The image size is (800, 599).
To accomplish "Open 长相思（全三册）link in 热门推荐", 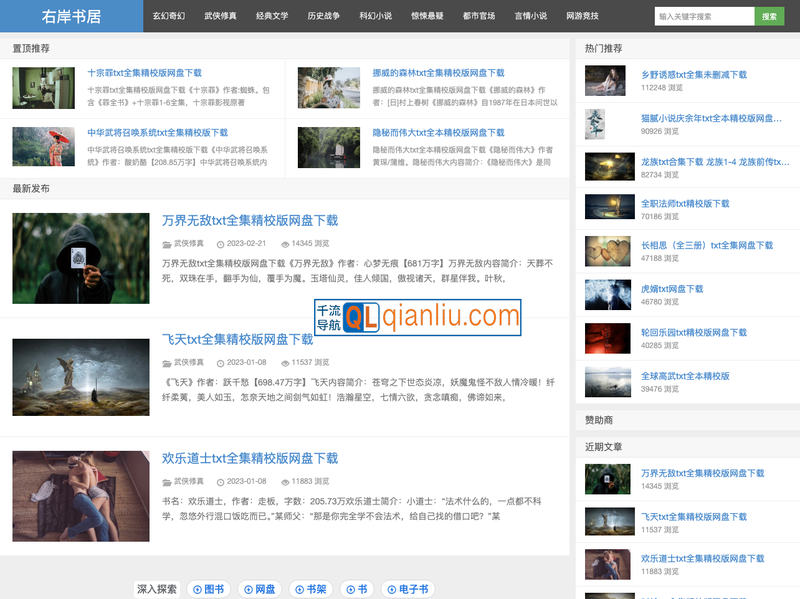I will pos(706,245).
